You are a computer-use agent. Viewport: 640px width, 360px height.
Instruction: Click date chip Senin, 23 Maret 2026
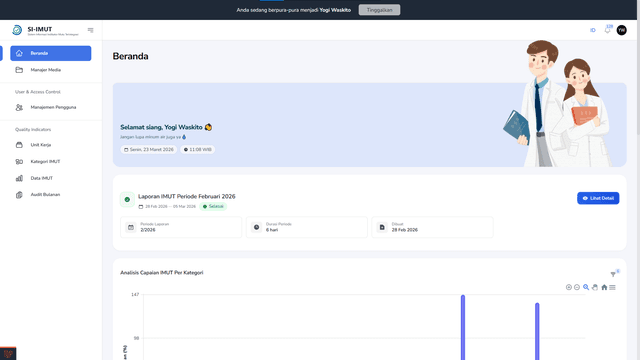(149, 150)
